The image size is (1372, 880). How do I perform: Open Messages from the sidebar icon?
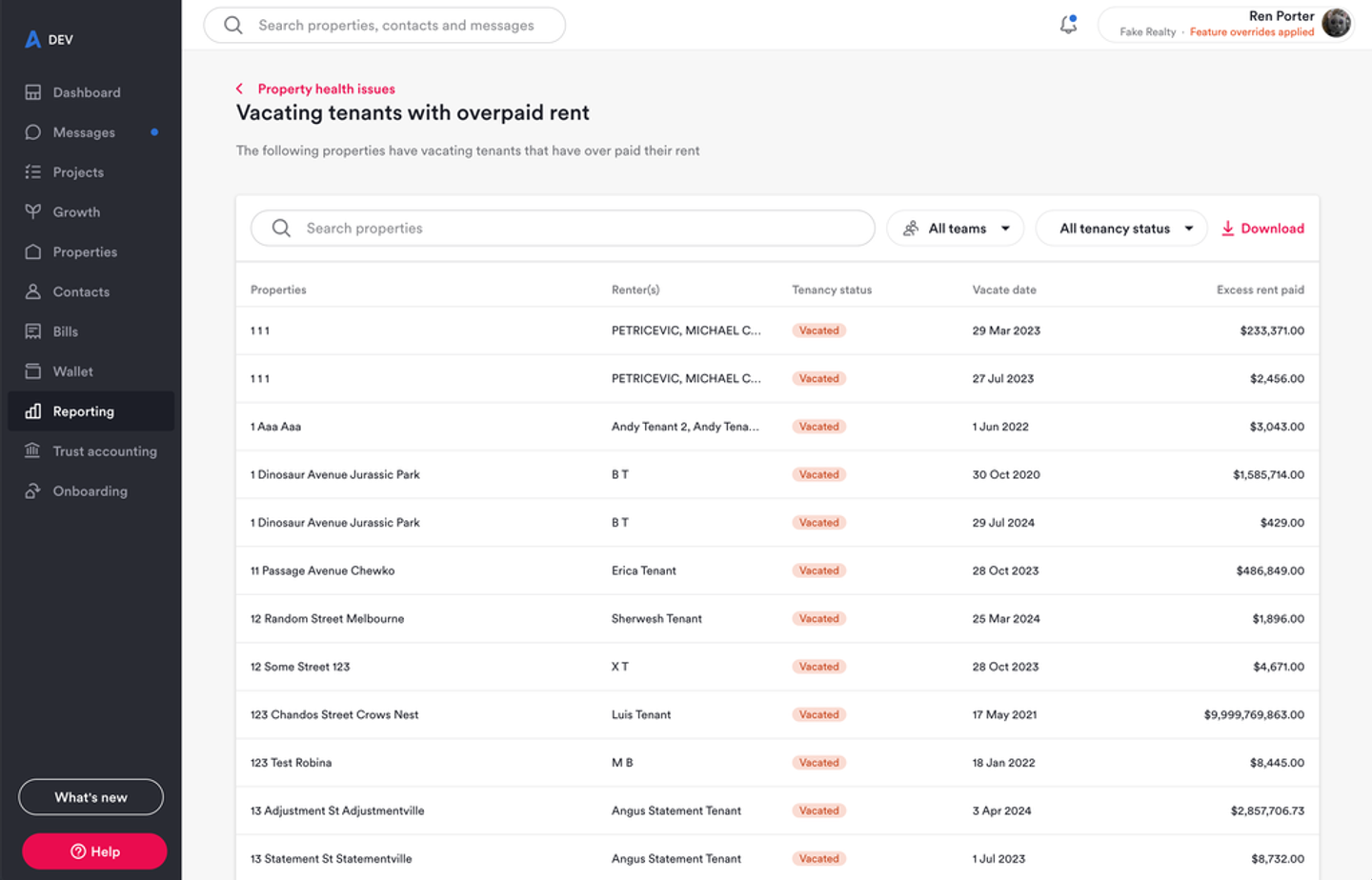click(33, 132)
